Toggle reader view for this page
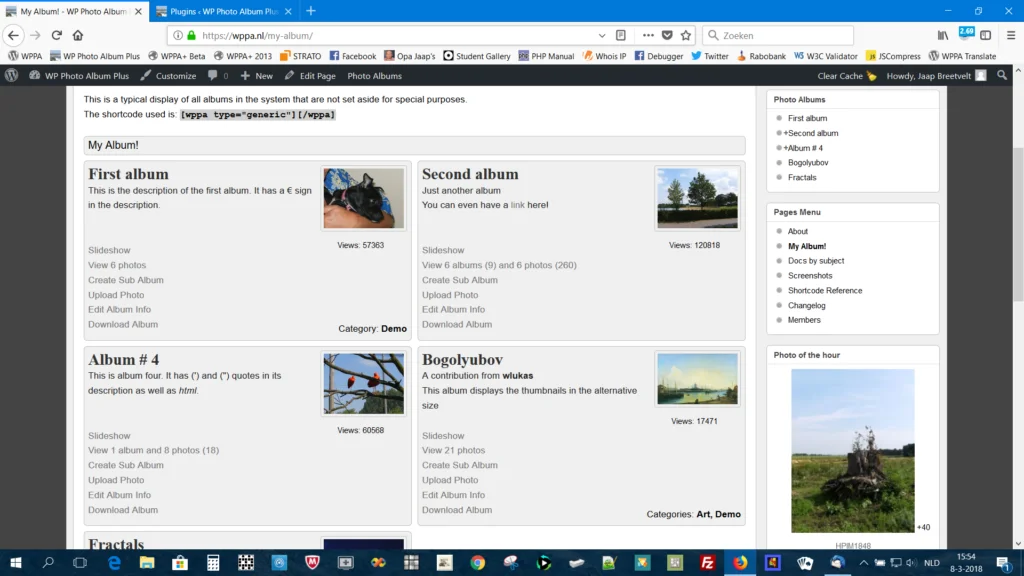Image resolution: width=1024 pixels, height=576 pixels. tap(620, 35)
